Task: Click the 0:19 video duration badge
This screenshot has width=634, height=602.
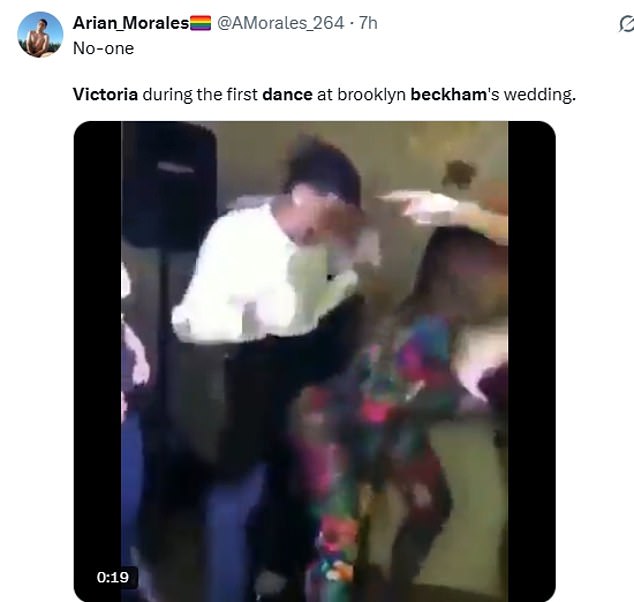Action: [115, 577]
